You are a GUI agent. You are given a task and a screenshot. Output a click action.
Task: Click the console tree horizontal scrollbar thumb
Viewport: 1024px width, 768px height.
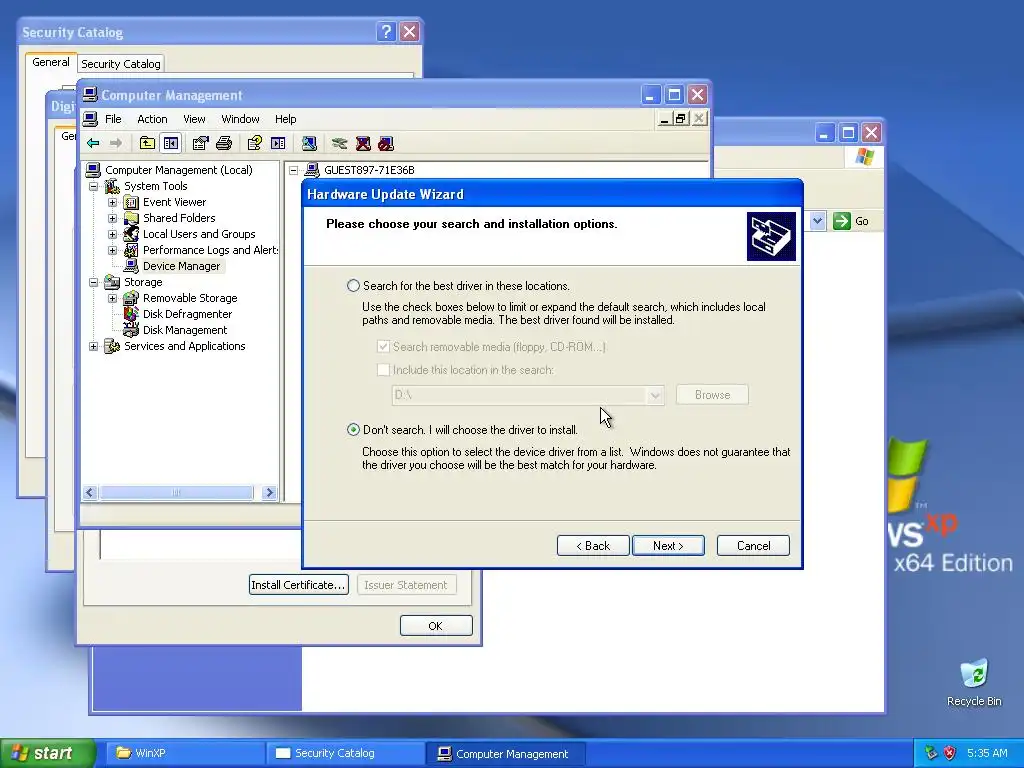click(176, 492)
